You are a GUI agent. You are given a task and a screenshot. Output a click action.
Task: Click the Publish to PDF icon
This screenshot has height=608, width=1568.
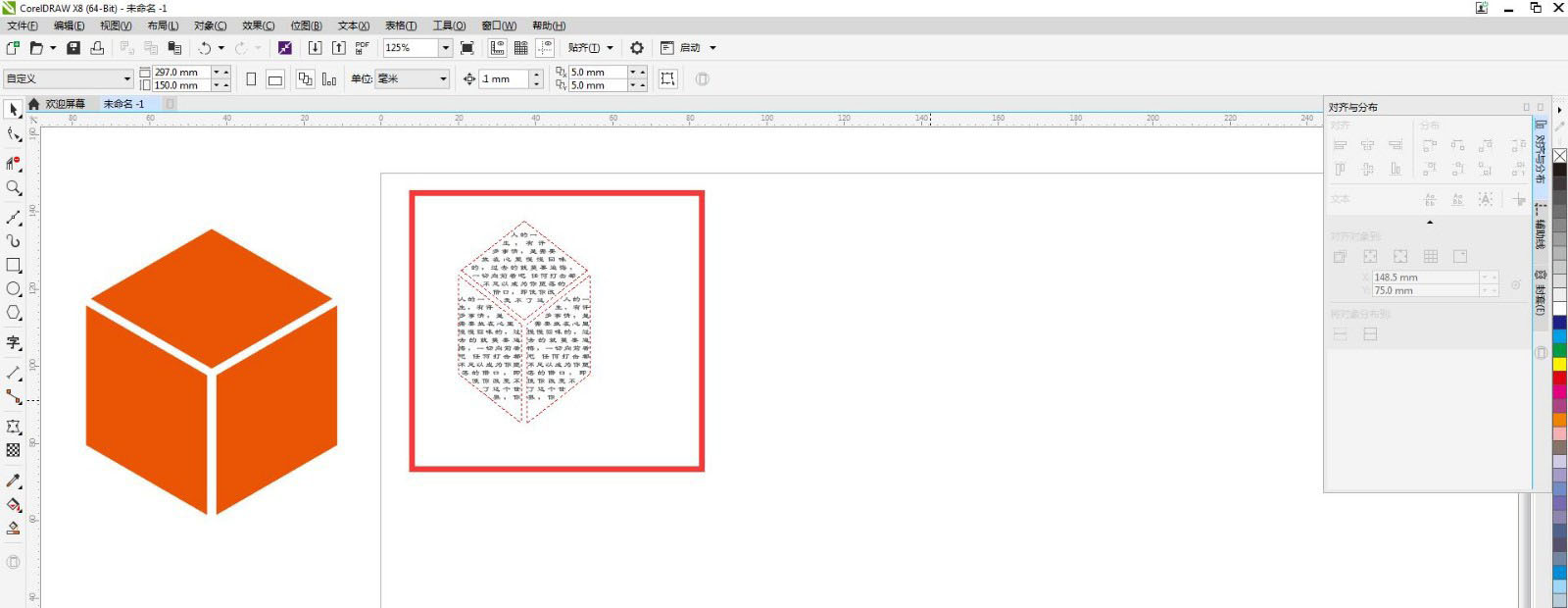[362, 48]
